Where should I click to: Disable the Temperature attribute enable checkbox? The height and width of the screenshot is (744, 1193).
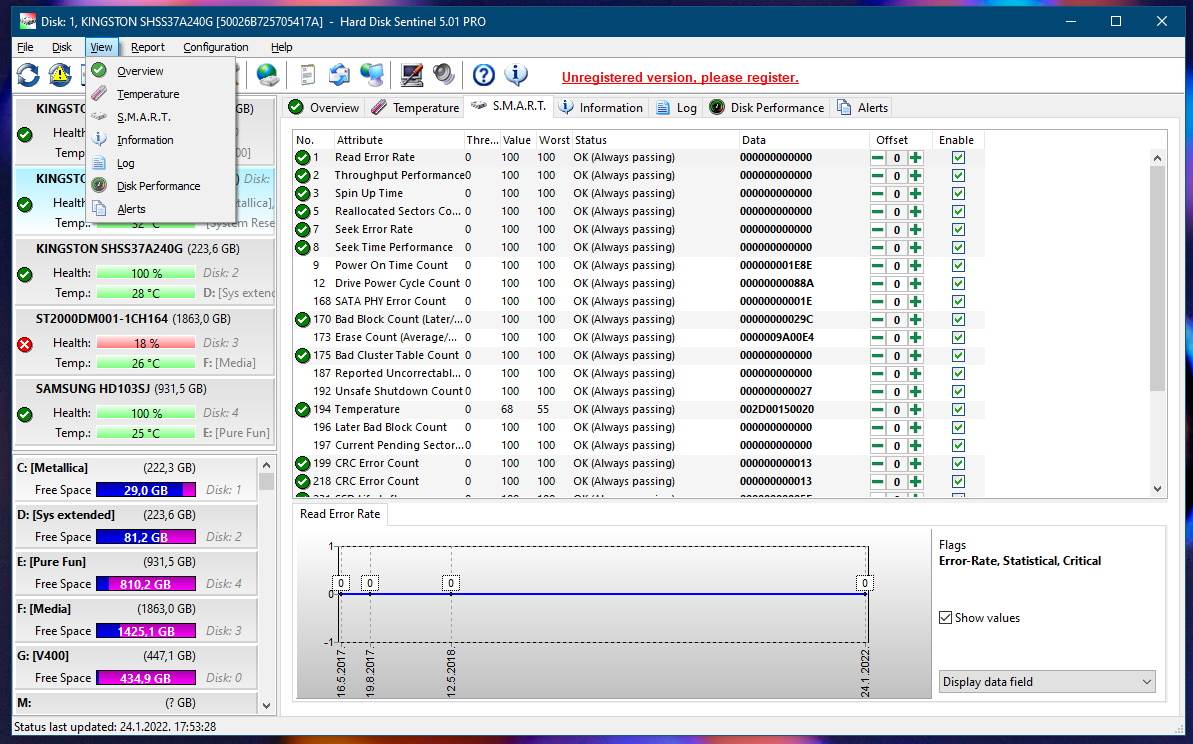coord(958,409)
